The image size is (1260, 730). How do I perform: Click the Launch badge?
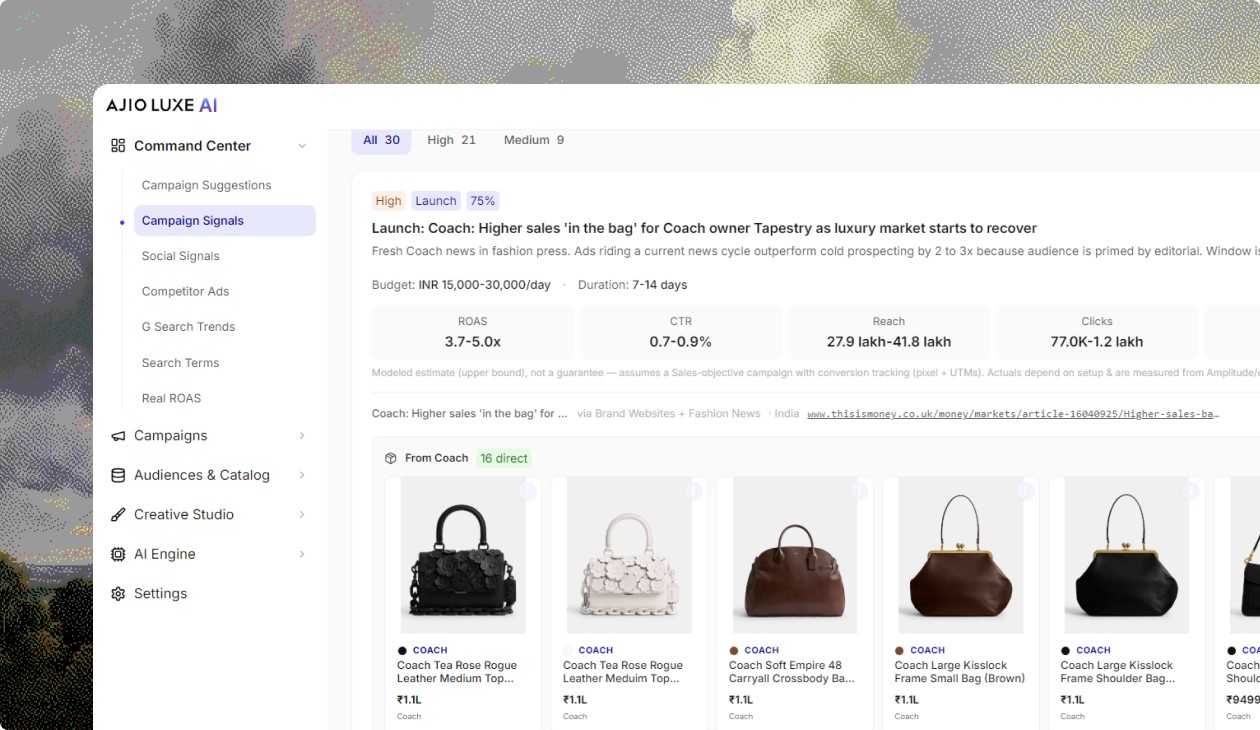pyautogui.click(x=436, y=201)
